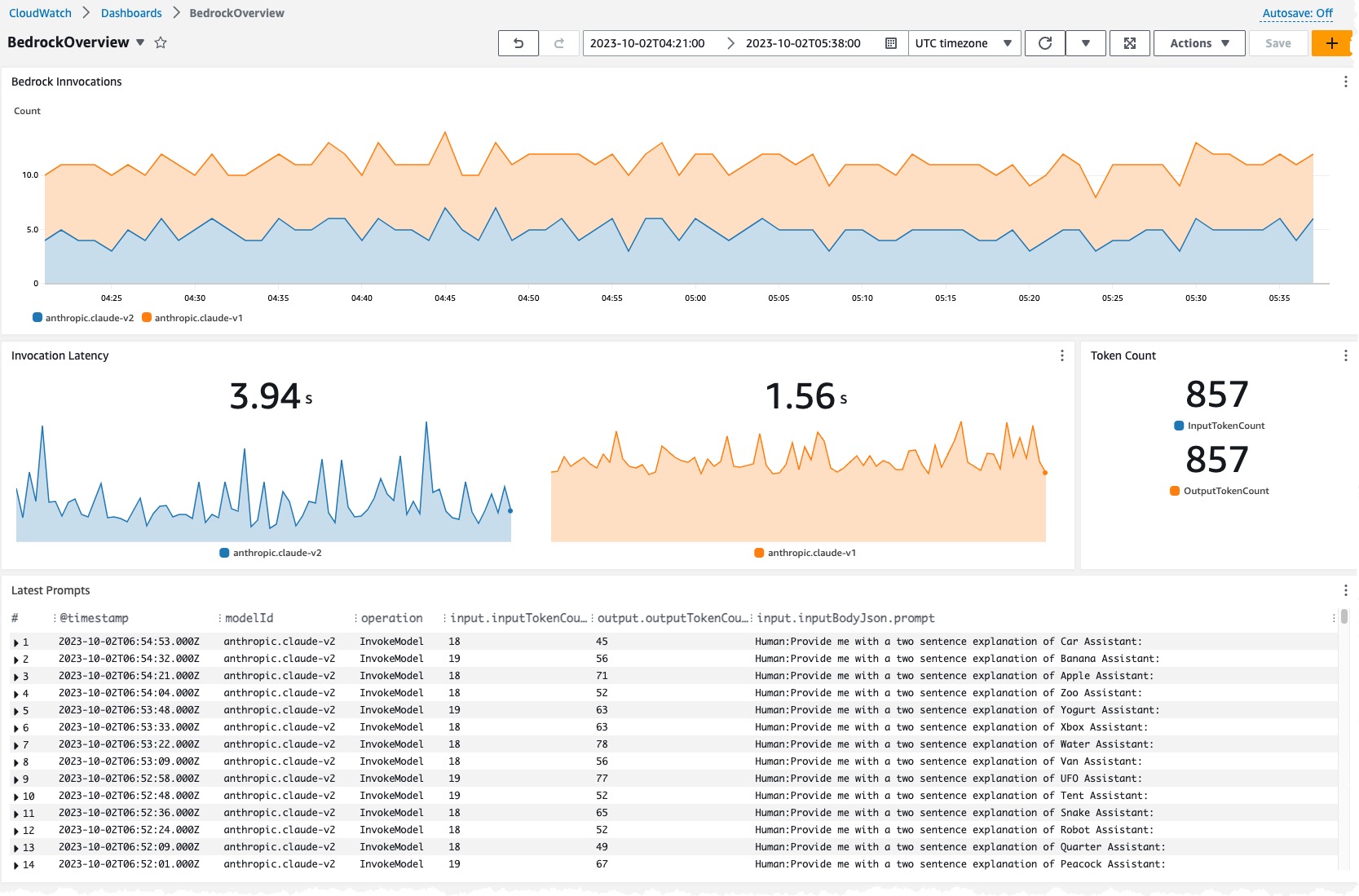Open Invocation Latency widget options menu
1359x896 pixels.
1061,355
